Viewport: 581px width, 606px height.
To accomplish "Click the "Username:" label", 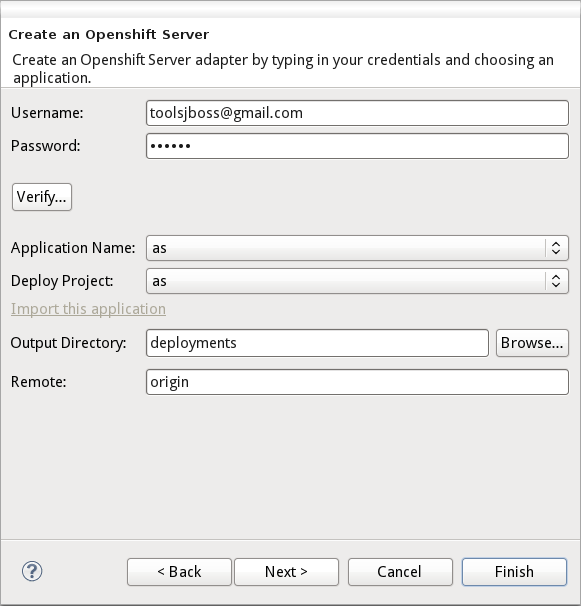I will coord(47,113).
